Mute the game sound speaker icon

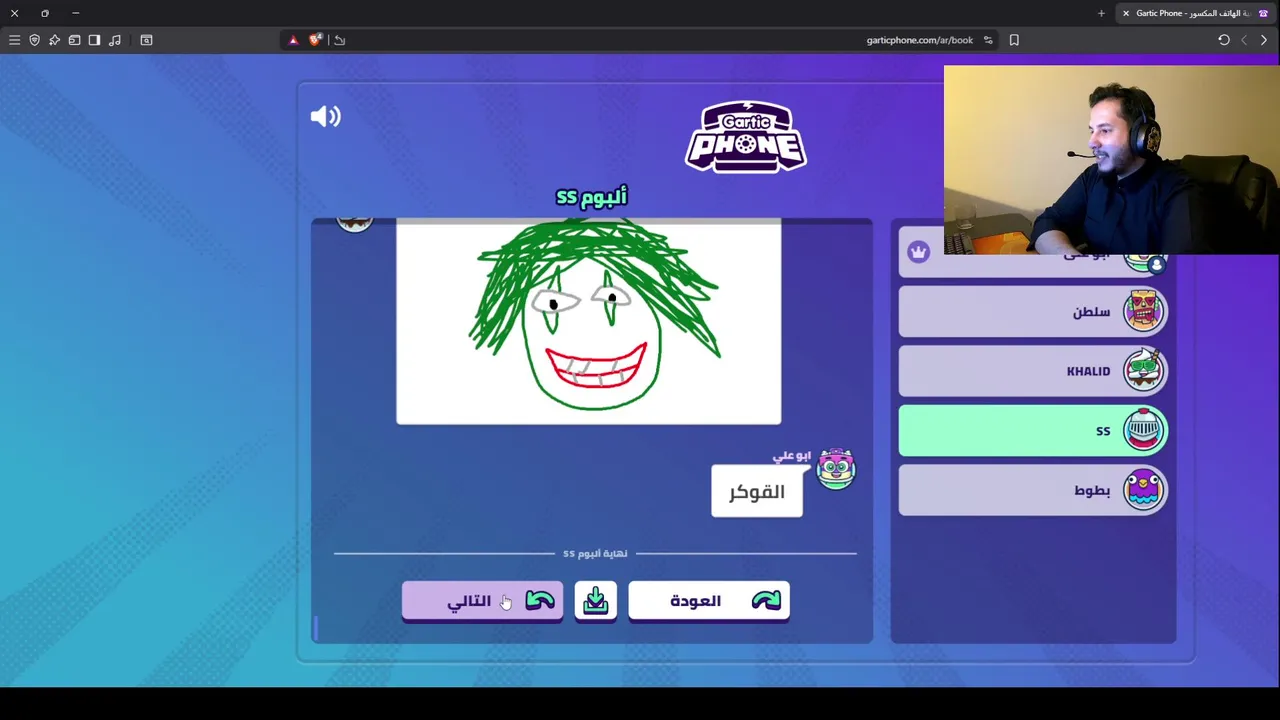(x=326, y=117)
